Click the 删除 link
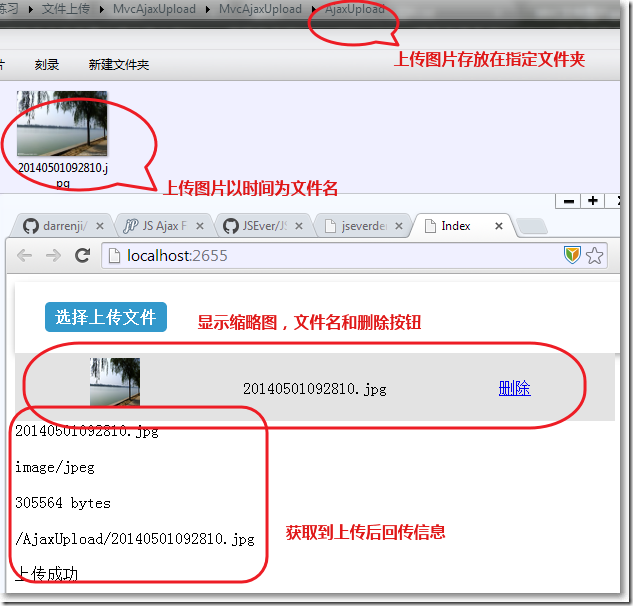 pyautogui.click(x=514, y=388)
